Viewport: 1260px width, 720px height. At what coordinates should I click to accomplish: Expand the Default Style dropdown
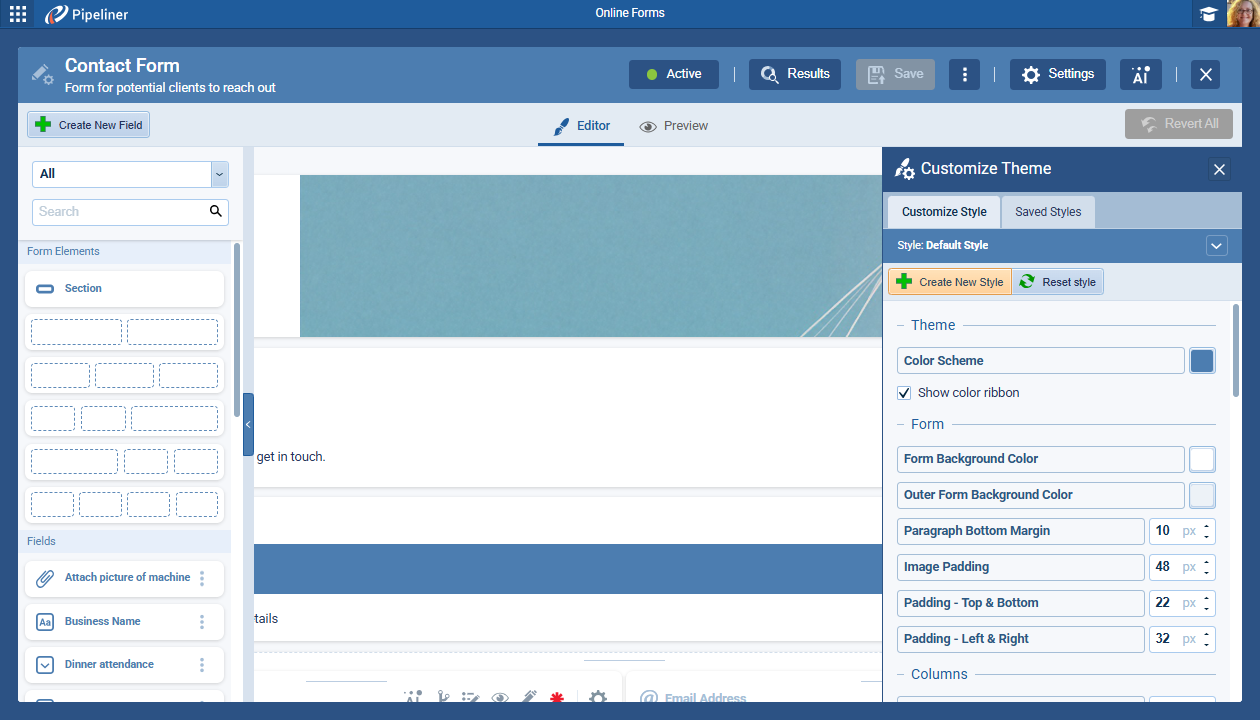pos(1216,245)
